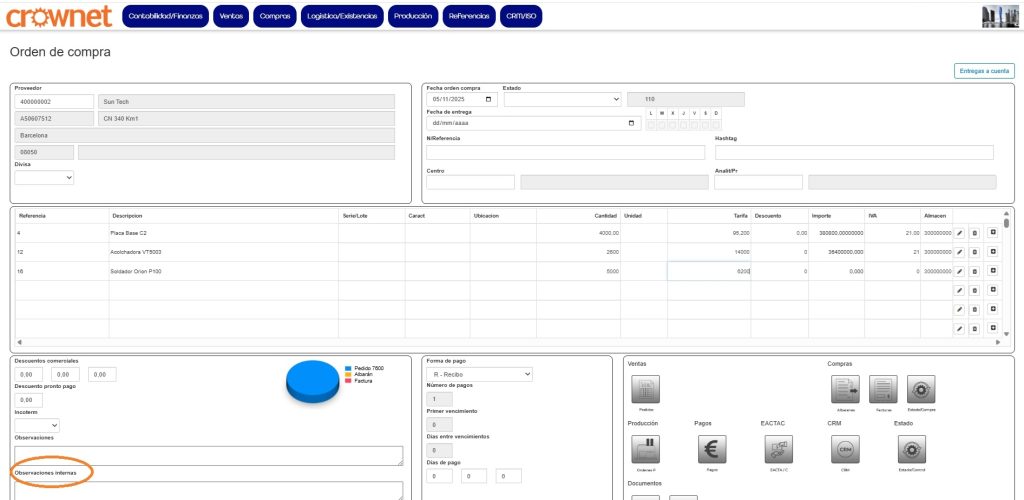Click the plus icon on Acolchadora VT5003 row

[993, 252]
